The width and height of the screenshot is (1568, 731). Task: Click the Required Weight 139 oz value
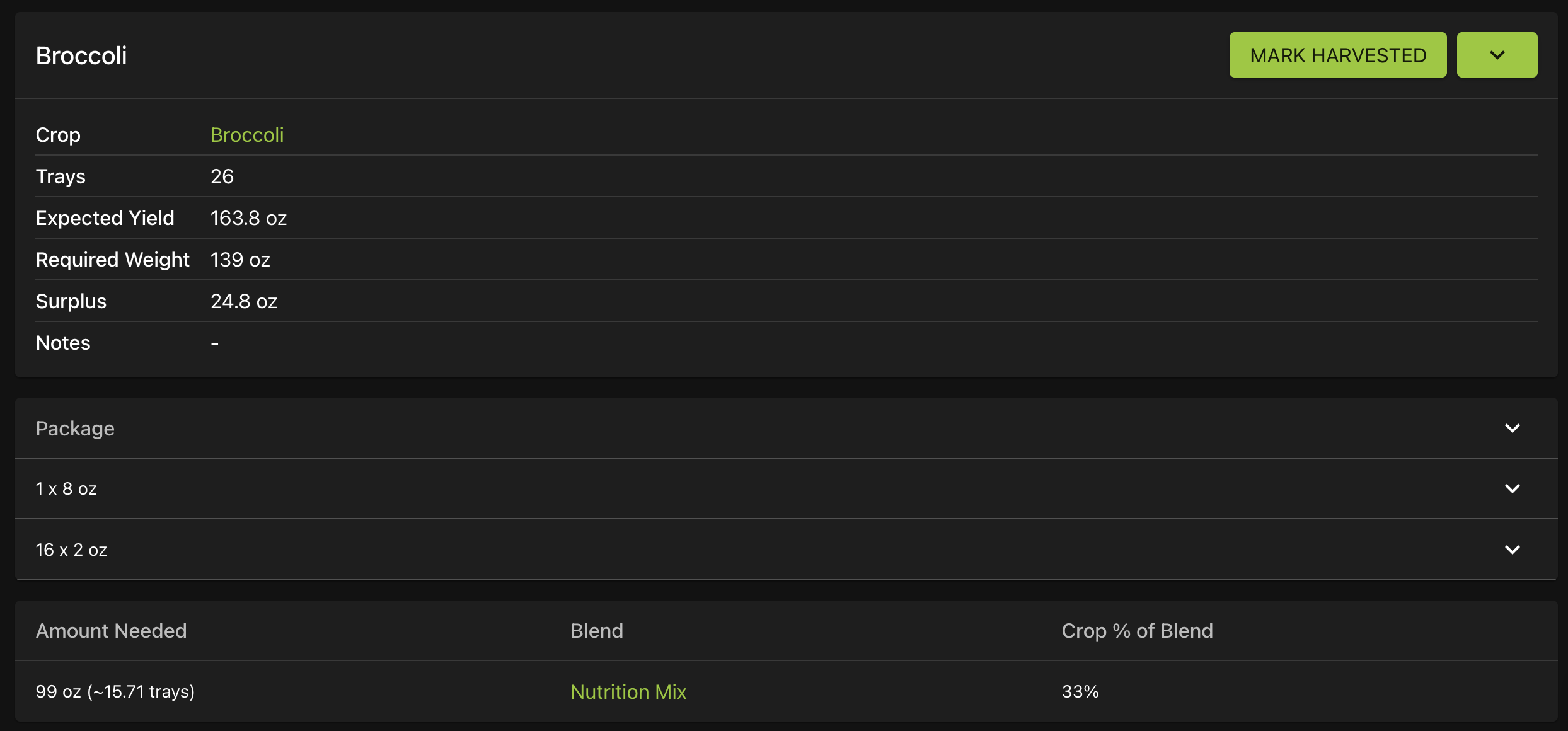(x=240, y=260)
